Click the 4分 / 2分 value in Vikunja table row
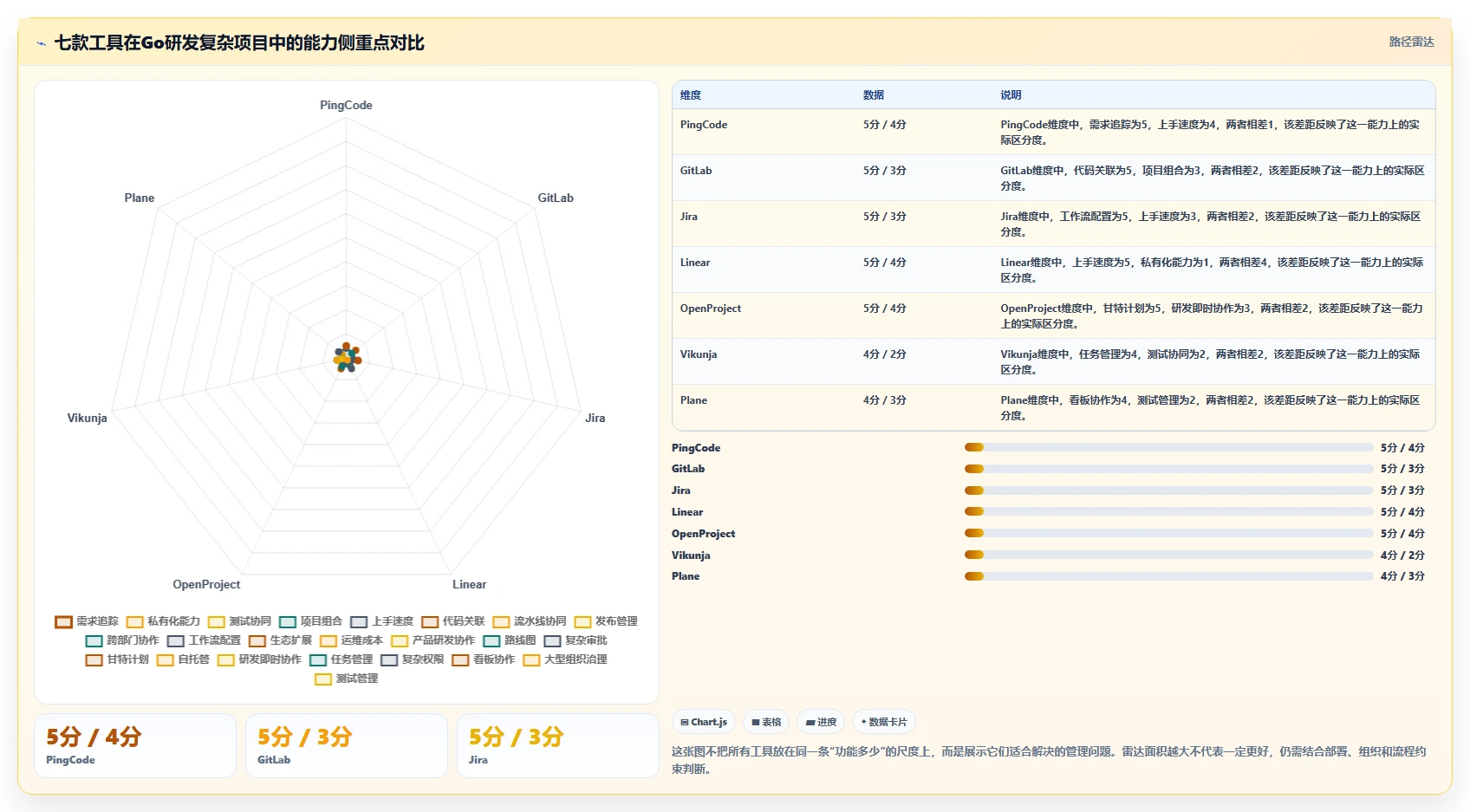 coord(885,354)
